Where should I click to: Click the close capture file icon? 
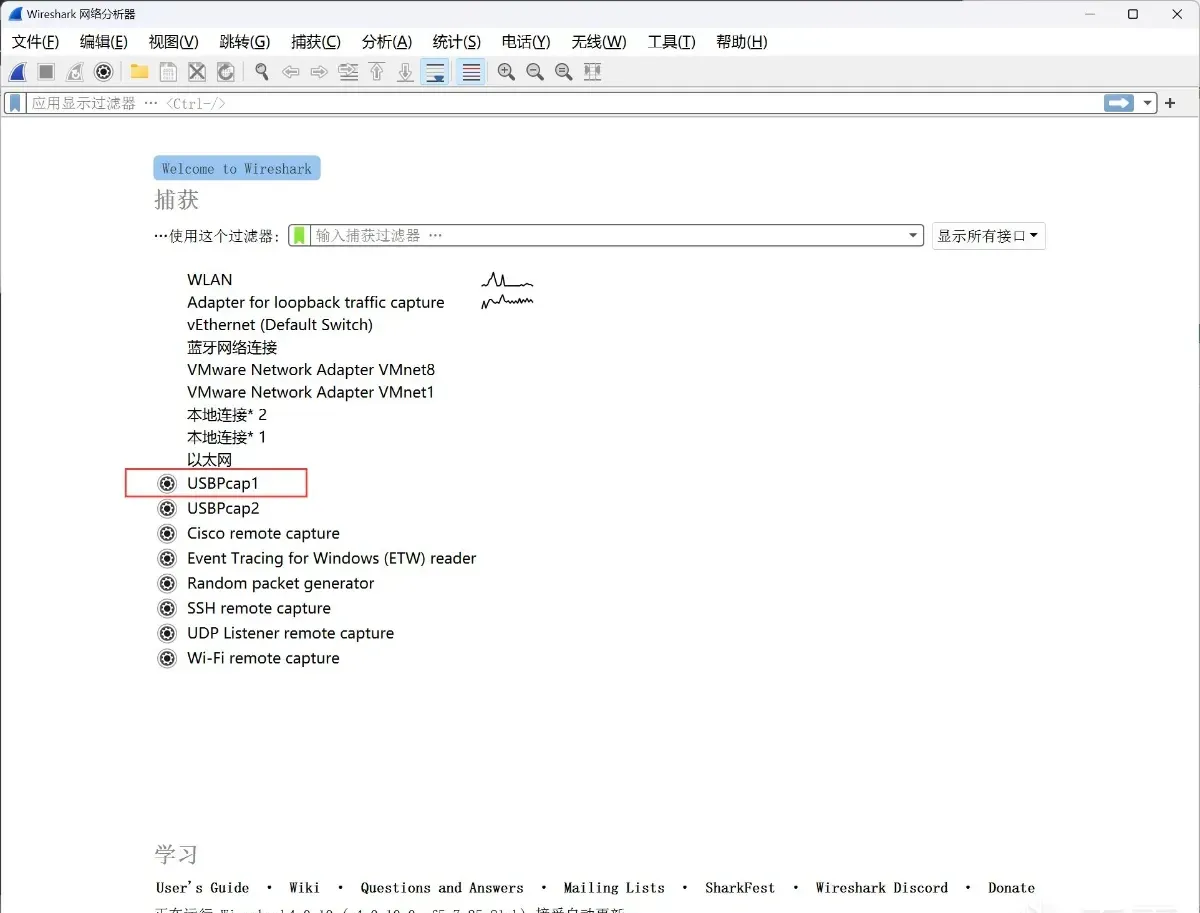tap(197, 72)
